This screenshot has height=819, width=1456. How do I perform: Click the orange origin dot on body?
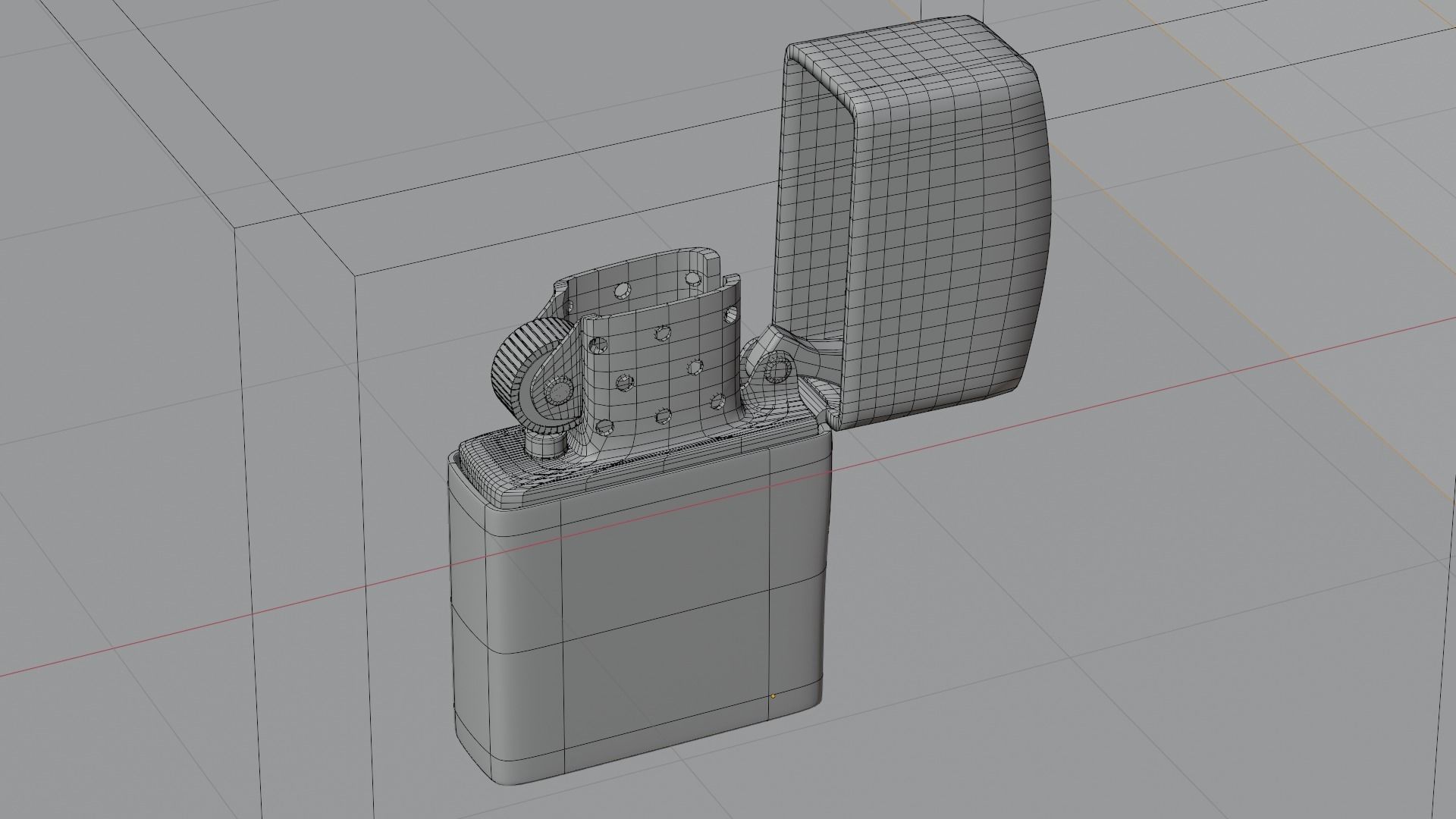773,695
